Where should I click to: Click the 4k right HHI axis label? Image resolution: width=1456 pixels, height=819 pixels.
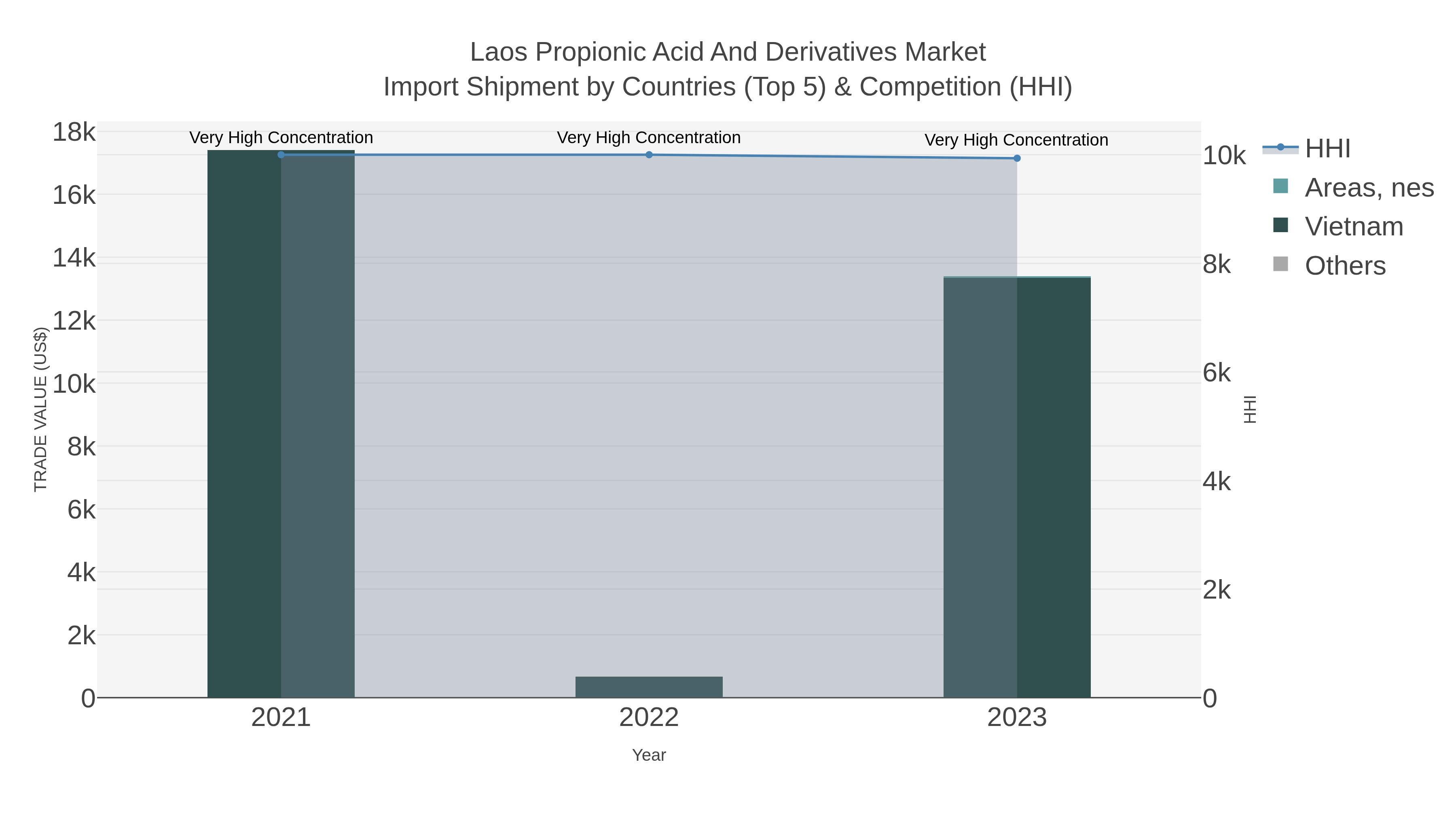click(x=1217, y=482)
